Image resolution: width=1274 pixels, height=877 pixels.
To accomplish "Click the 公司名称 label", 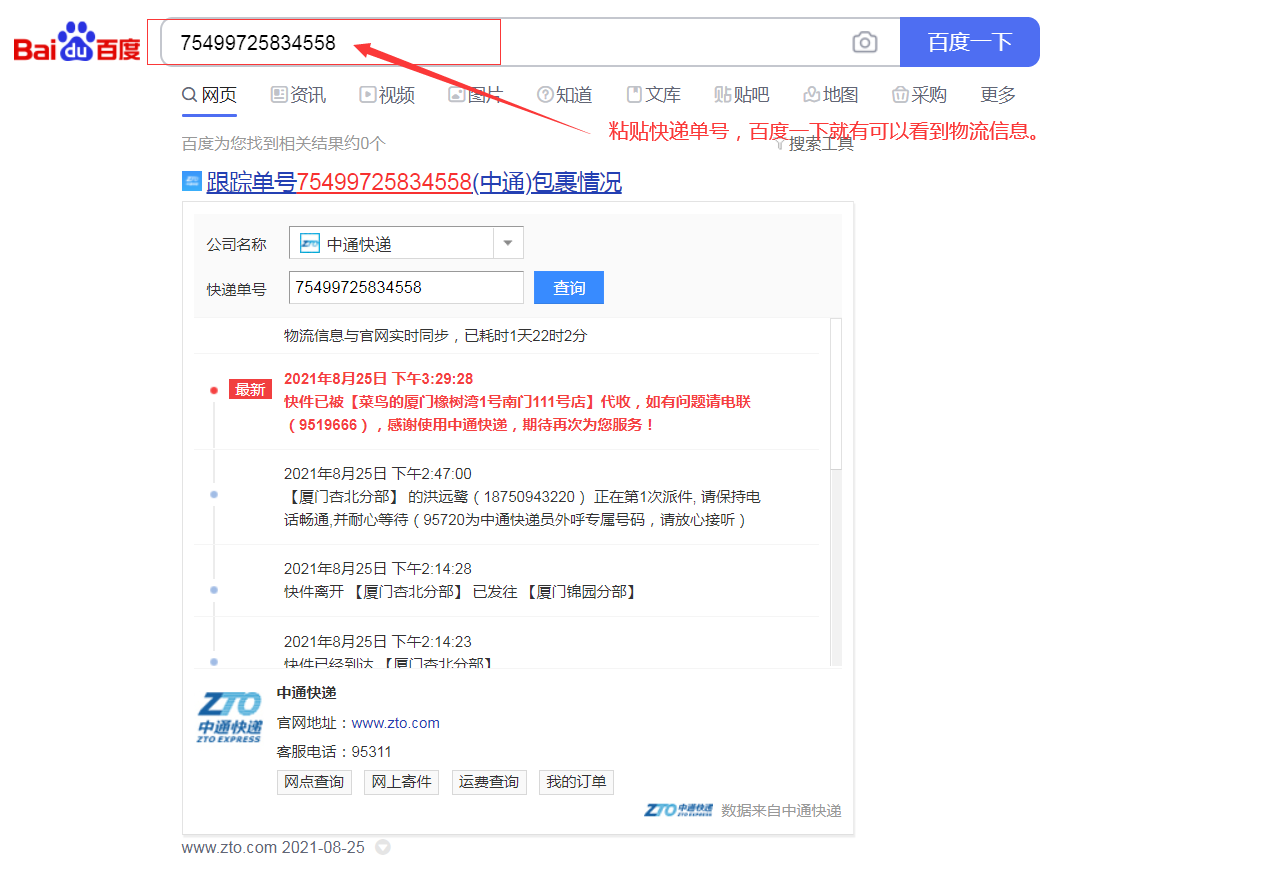I will pos(237,244).
